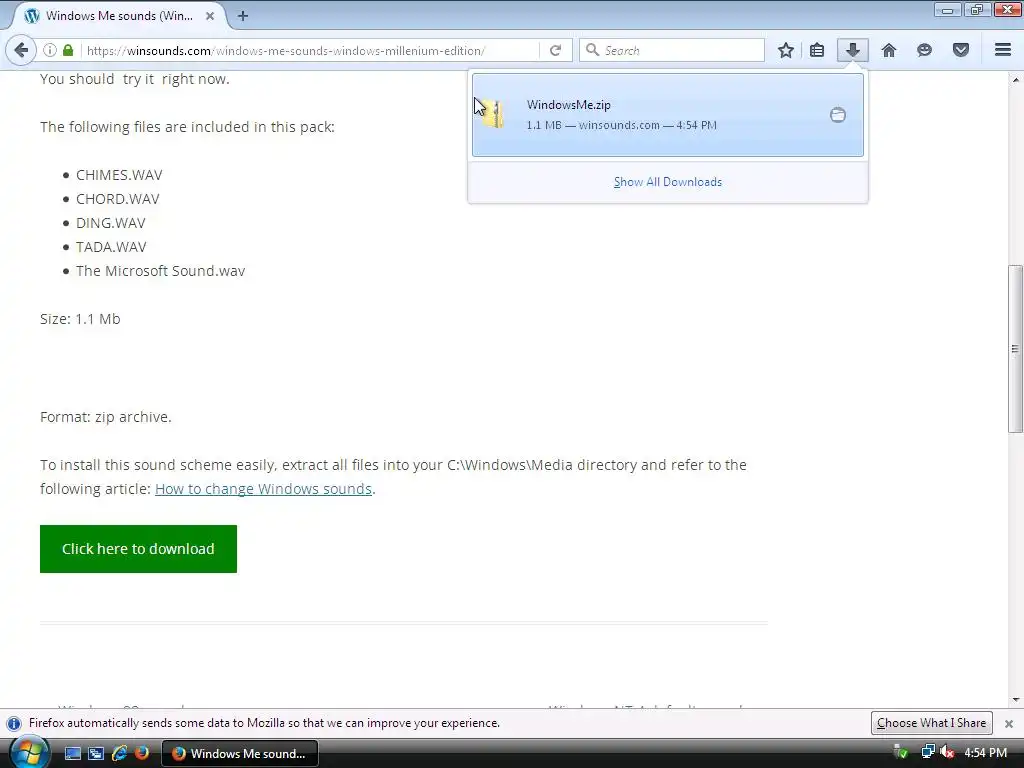The image size is (1024, 768).
Task: Save page to Pocket icon
Action: pyautogui.click(x=961, y=50)
